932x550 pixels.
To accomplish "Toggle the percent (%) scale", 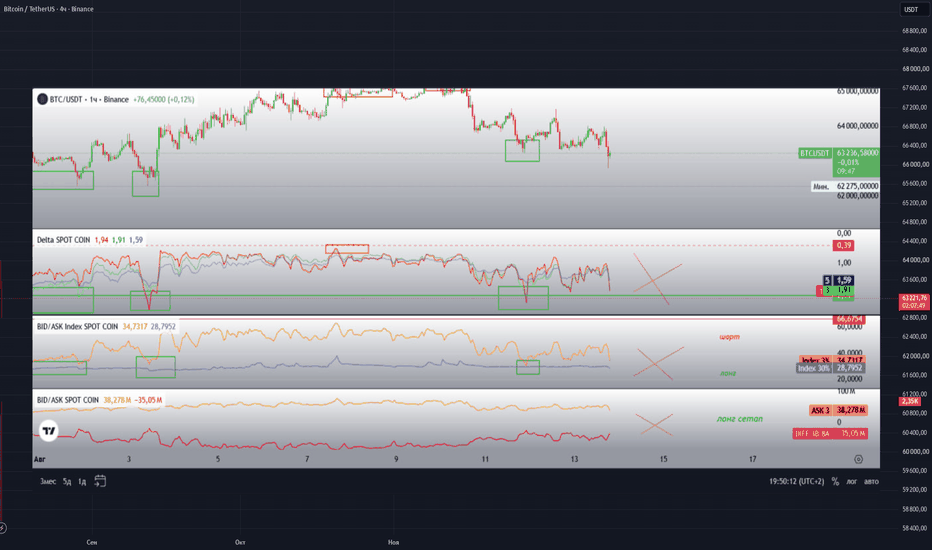I will tap(835, 482).
